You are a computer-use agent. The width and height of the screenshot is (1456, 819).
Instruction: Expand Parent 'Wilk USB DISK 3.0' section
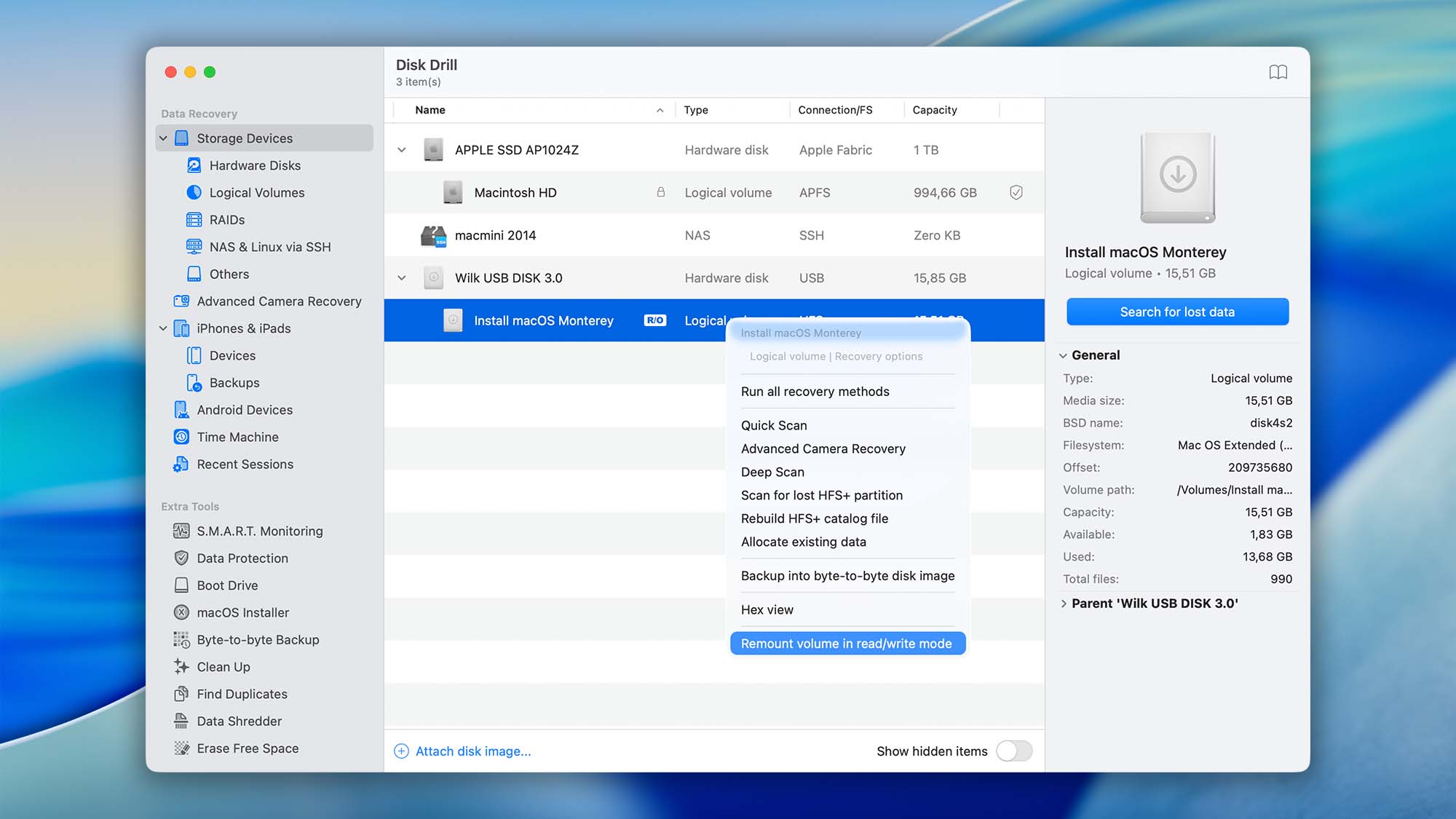tap(1064, 604)
